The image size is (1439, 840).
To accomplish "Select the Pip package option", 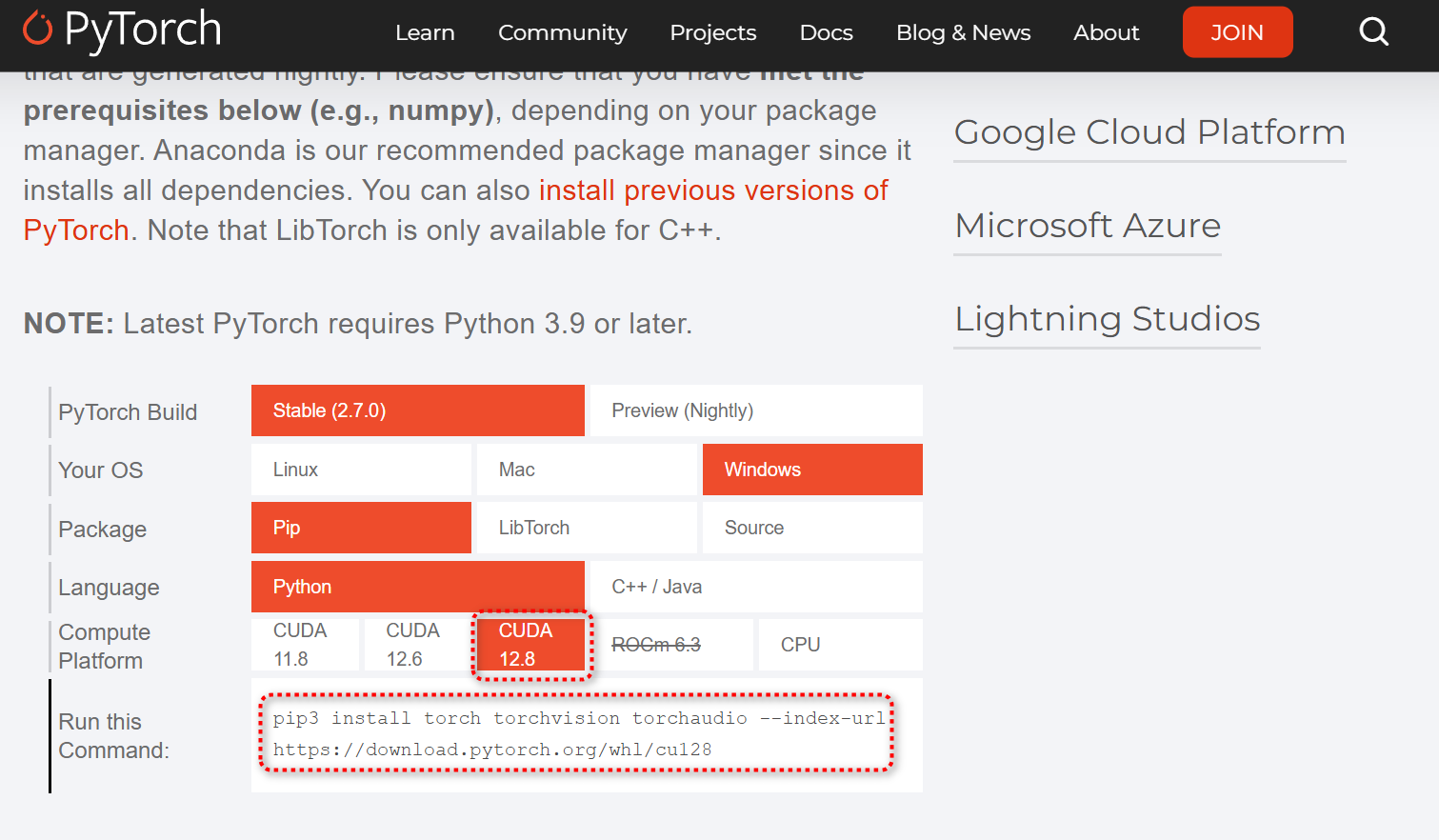I will point(361,528).
